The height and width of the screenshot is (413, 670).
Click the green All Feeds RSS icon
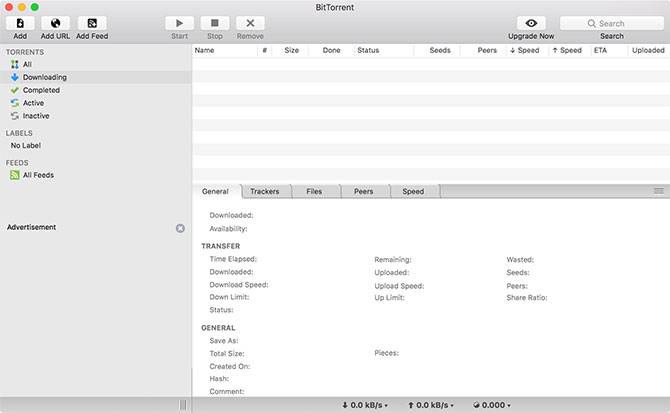[15, 175]
